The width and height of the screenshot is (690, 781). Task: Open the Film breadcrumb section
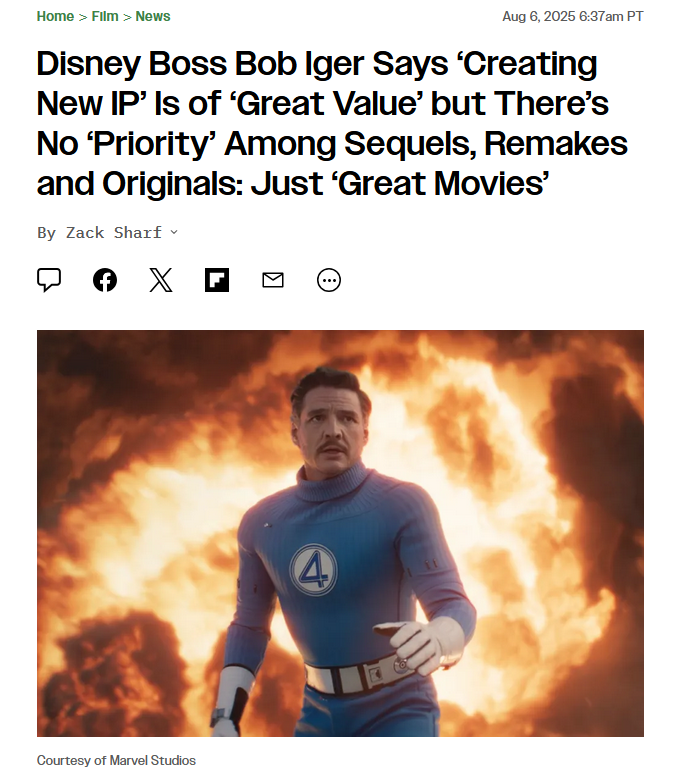click(105, 16)
